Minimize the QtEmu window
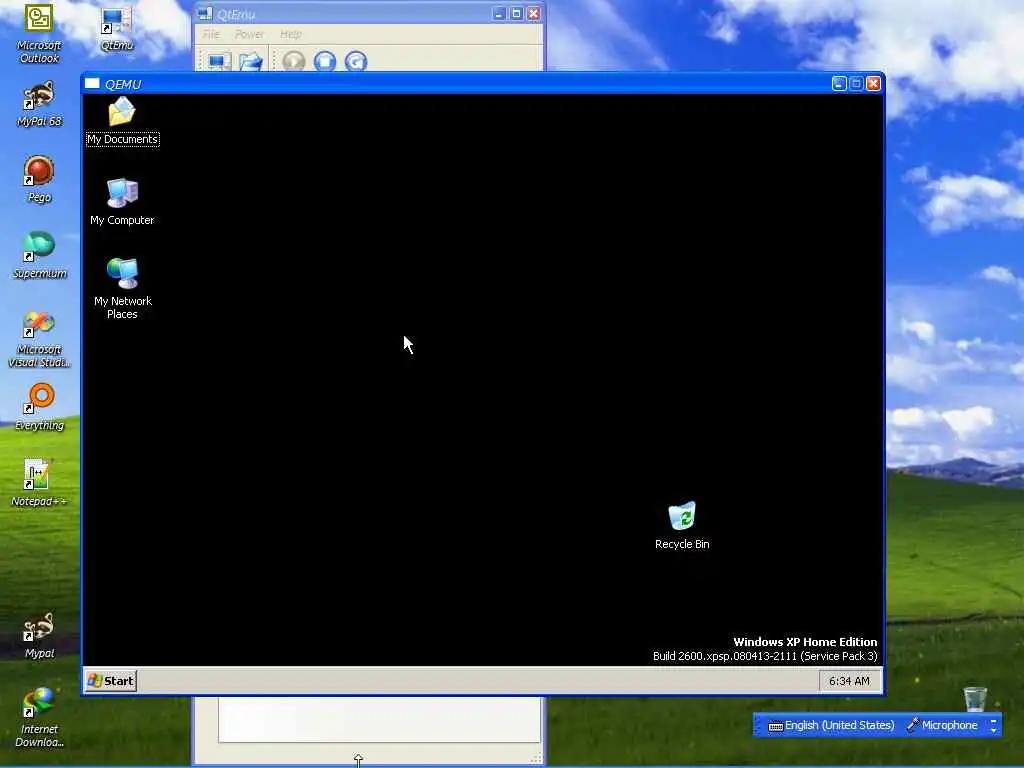1024x768 pixels. point(499,13)
